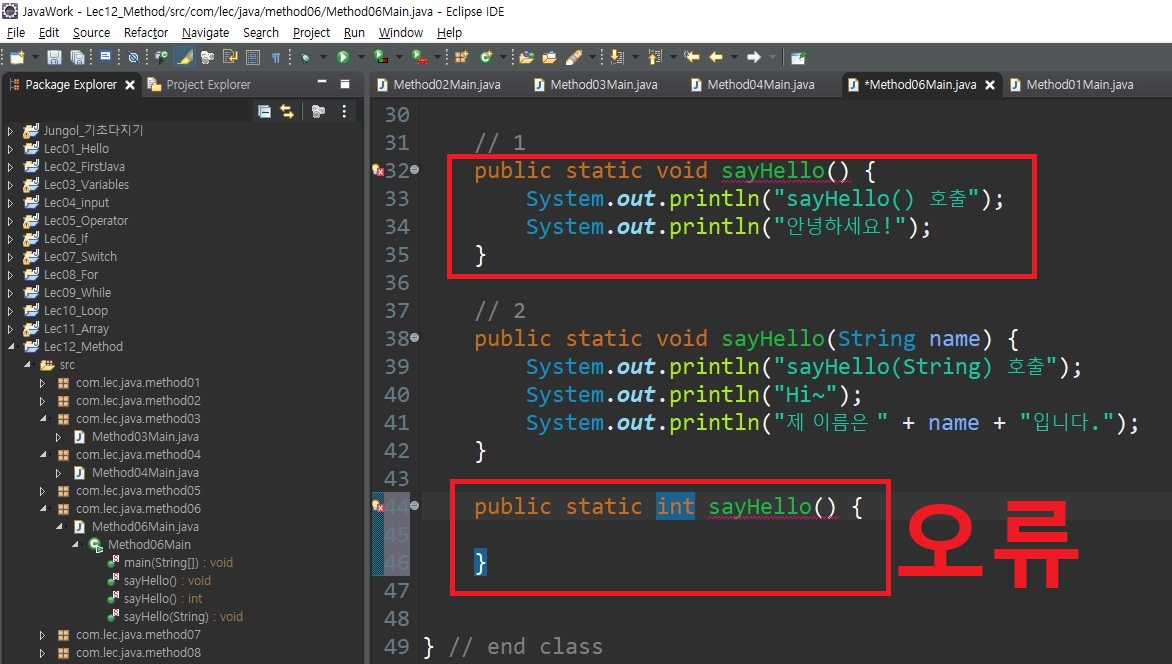Open the Search icon dropdown arrow
Screen dimensions: 1172x664
point(592,58)
